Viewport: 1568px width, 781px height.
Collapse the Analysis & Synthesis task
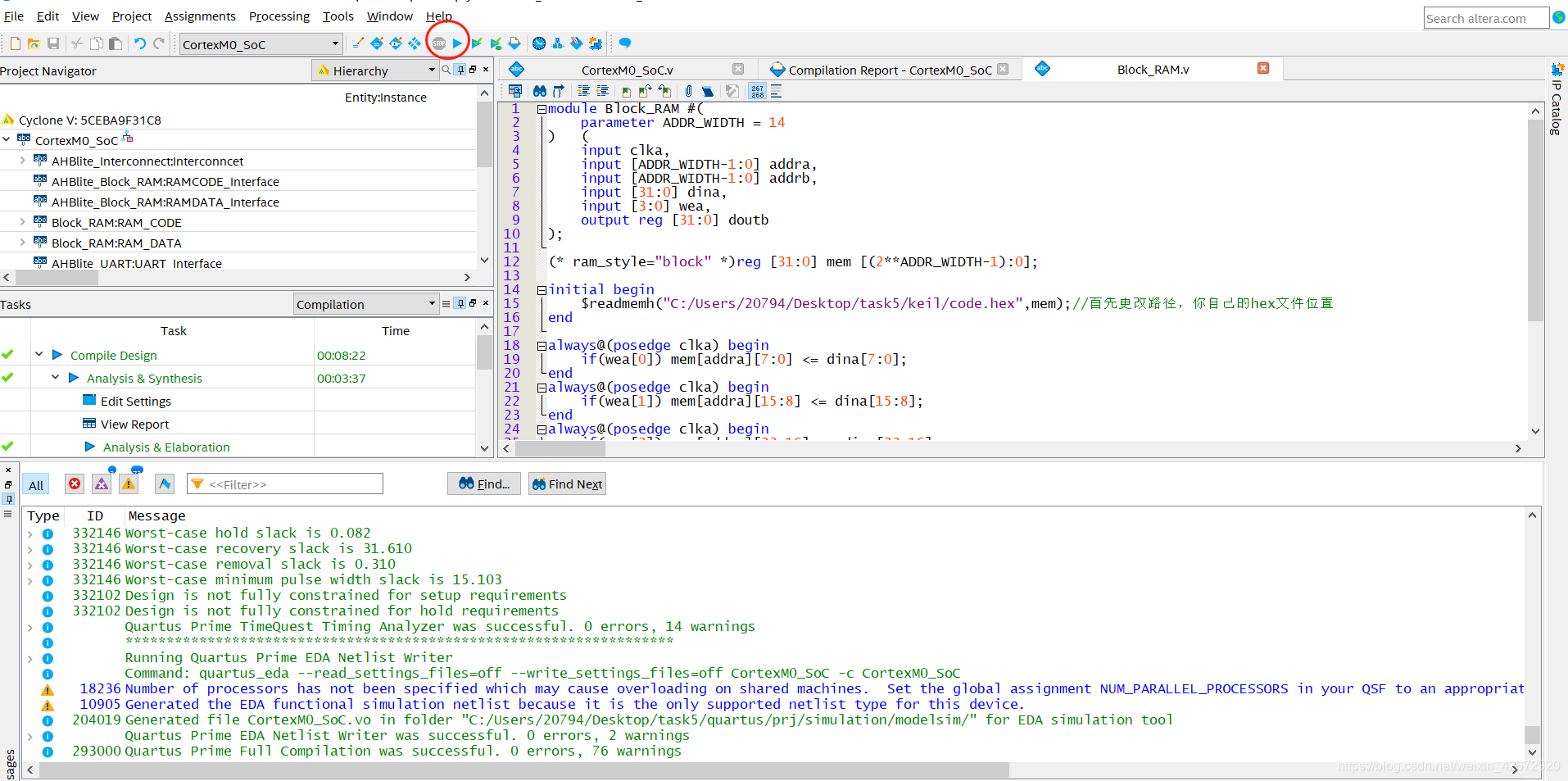(x=55, y=378)
